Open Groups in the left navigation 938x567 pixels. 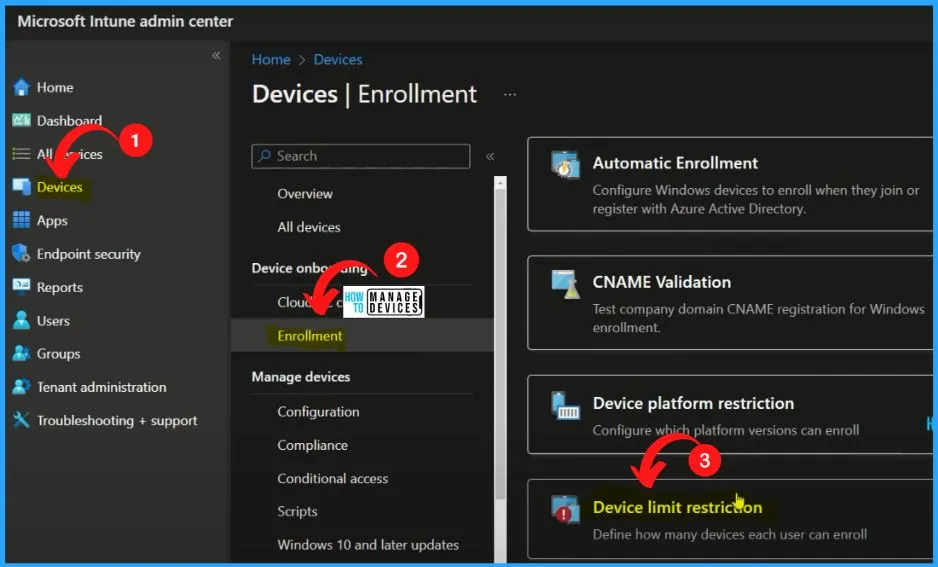point(59,353)
